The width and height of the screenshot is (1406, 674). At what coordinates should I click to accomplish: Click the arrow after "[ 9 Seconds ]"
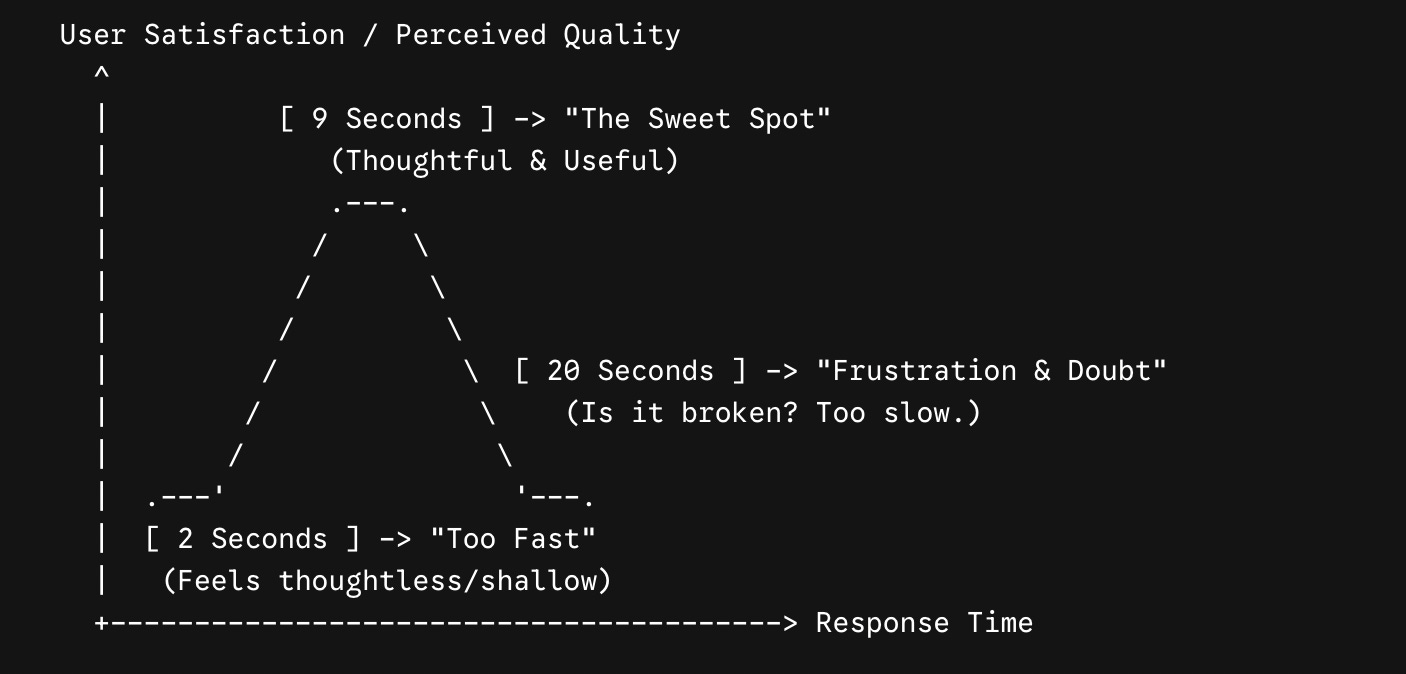pyautogui.click(x=530, y=119)
